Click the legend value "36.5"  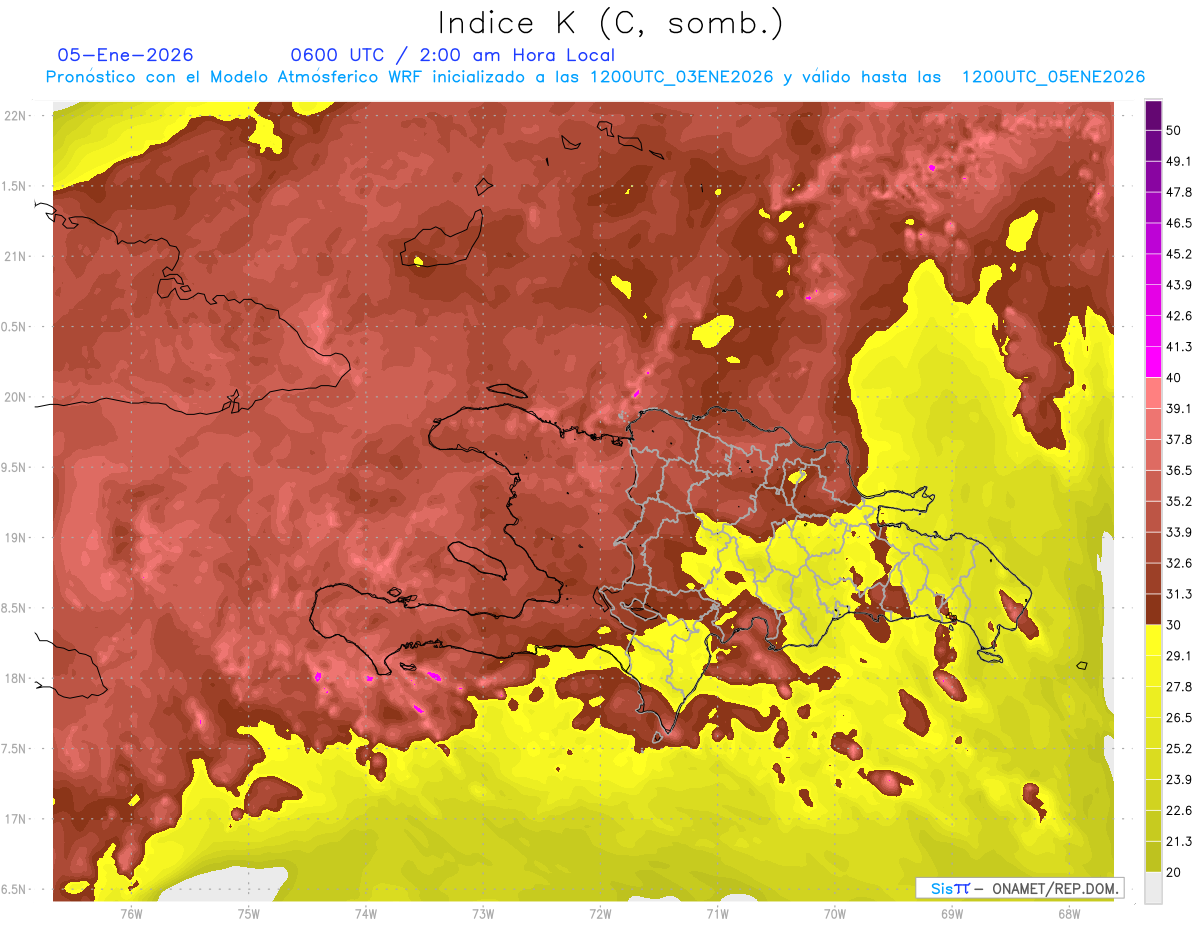pyautogui.click(x=1179, y=470)
